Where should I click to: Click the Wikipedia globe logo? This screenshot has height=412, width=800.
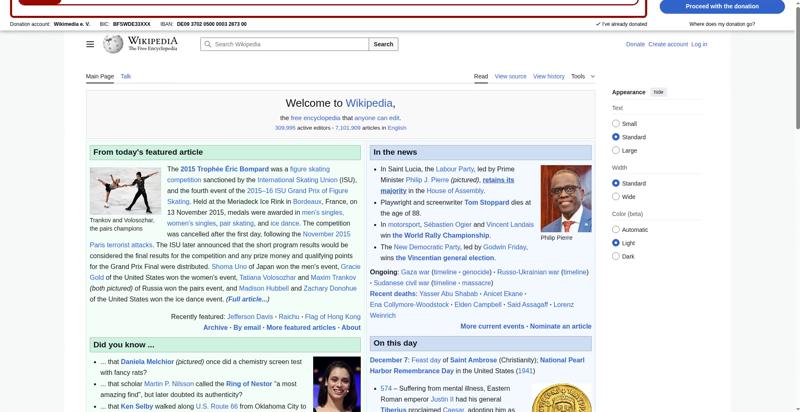tap(113, 44)
